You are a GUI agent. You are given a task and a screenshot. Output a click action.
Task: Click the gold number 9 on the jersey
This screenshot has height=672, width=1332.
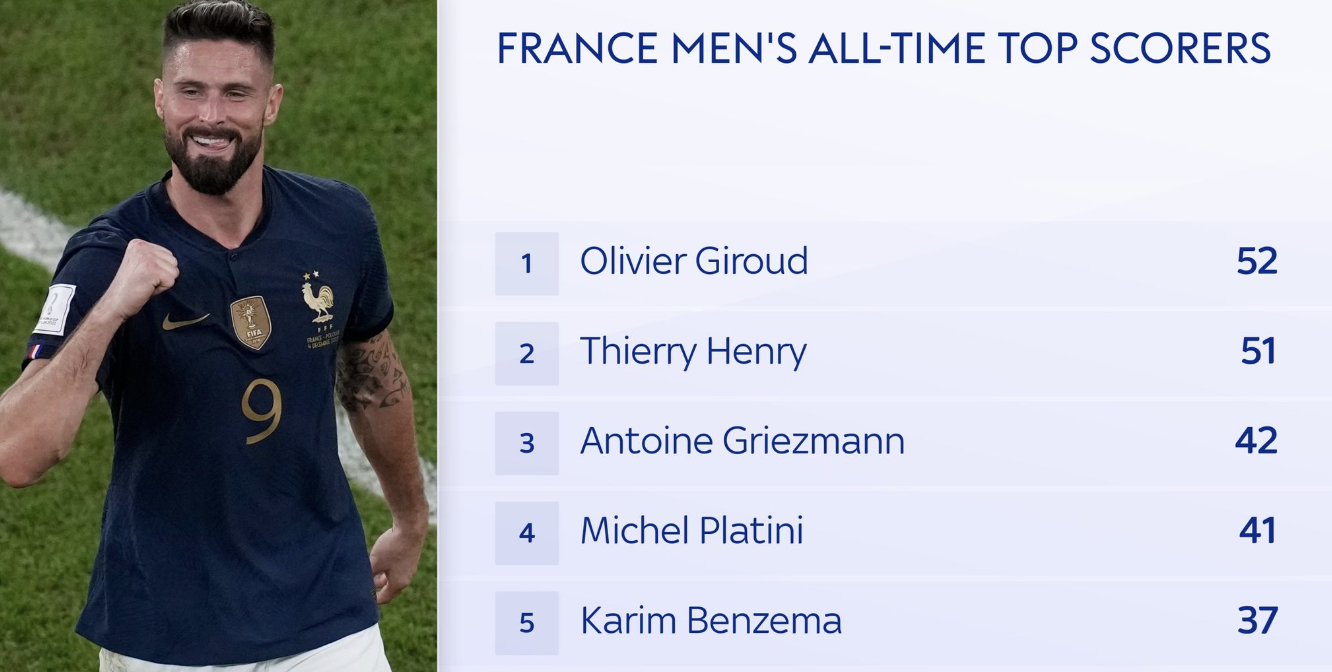pyautogui.click(x=261, y=411)
